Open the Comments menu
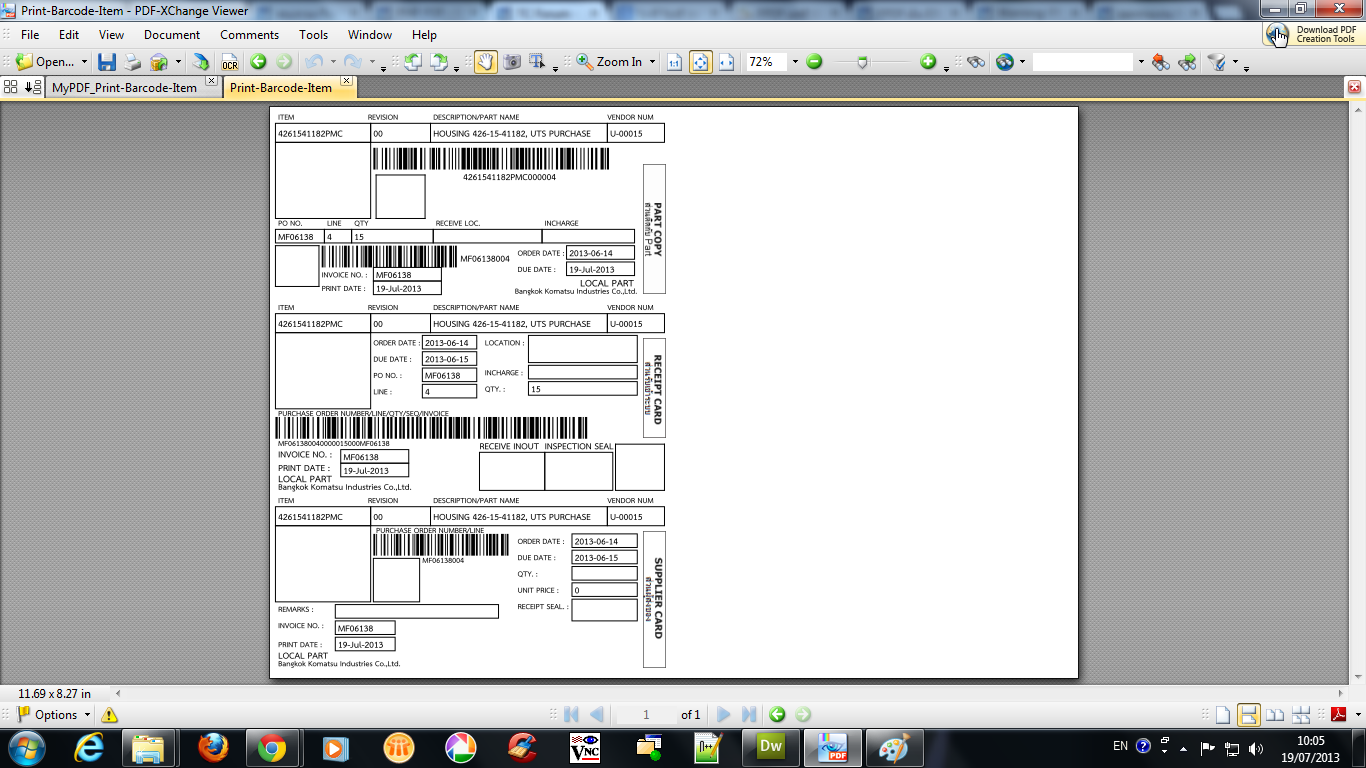The width and height of the screenshot is (1366, 768). tap(250, 35)
